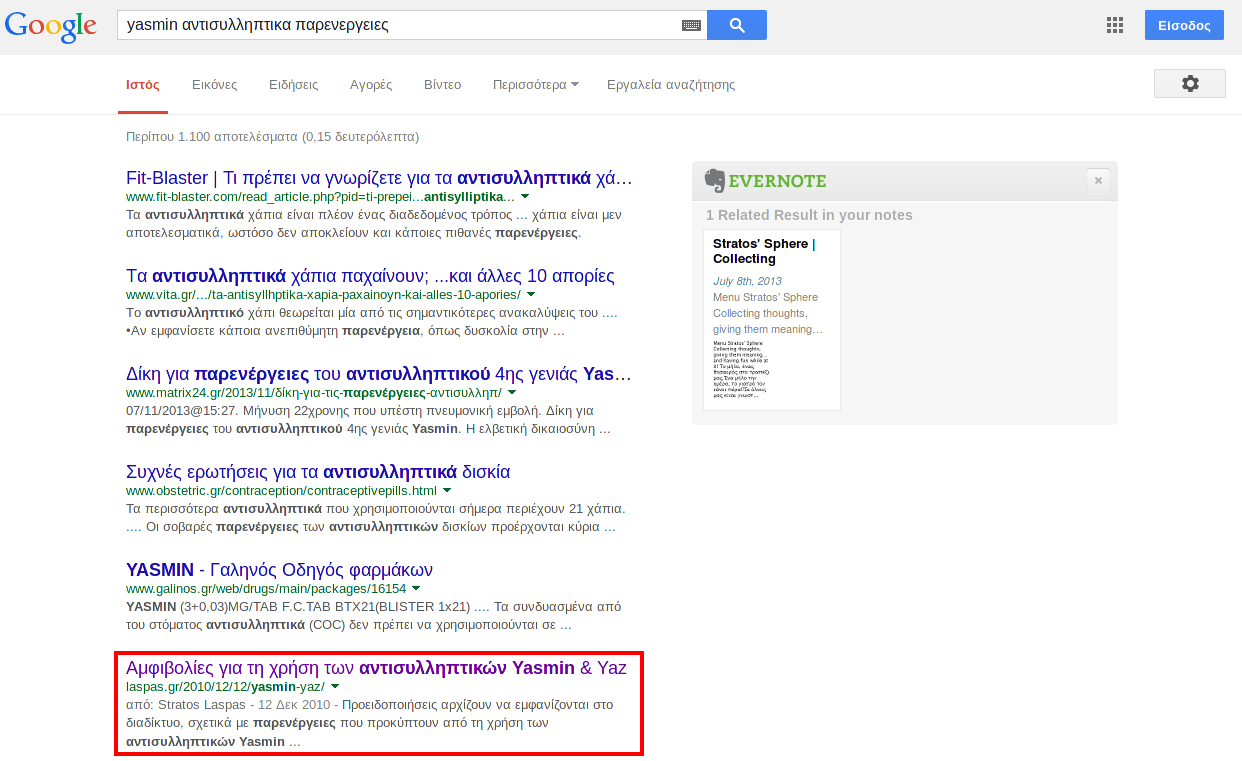This screenshot has height=761, width=1242.
Task: Expand the arrow next to www.vita.gr URL
Action: point(531,295)
